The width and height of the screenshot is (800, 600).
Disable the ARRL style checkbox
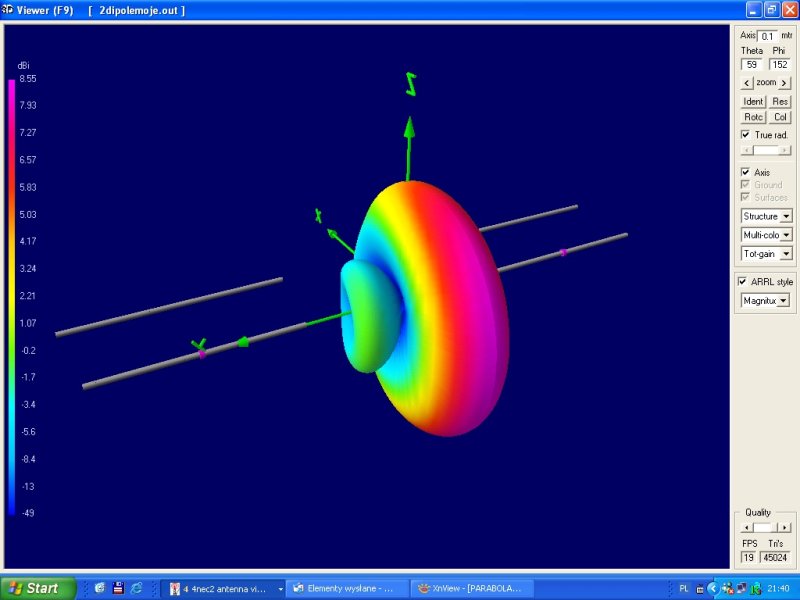coord(742,282)
